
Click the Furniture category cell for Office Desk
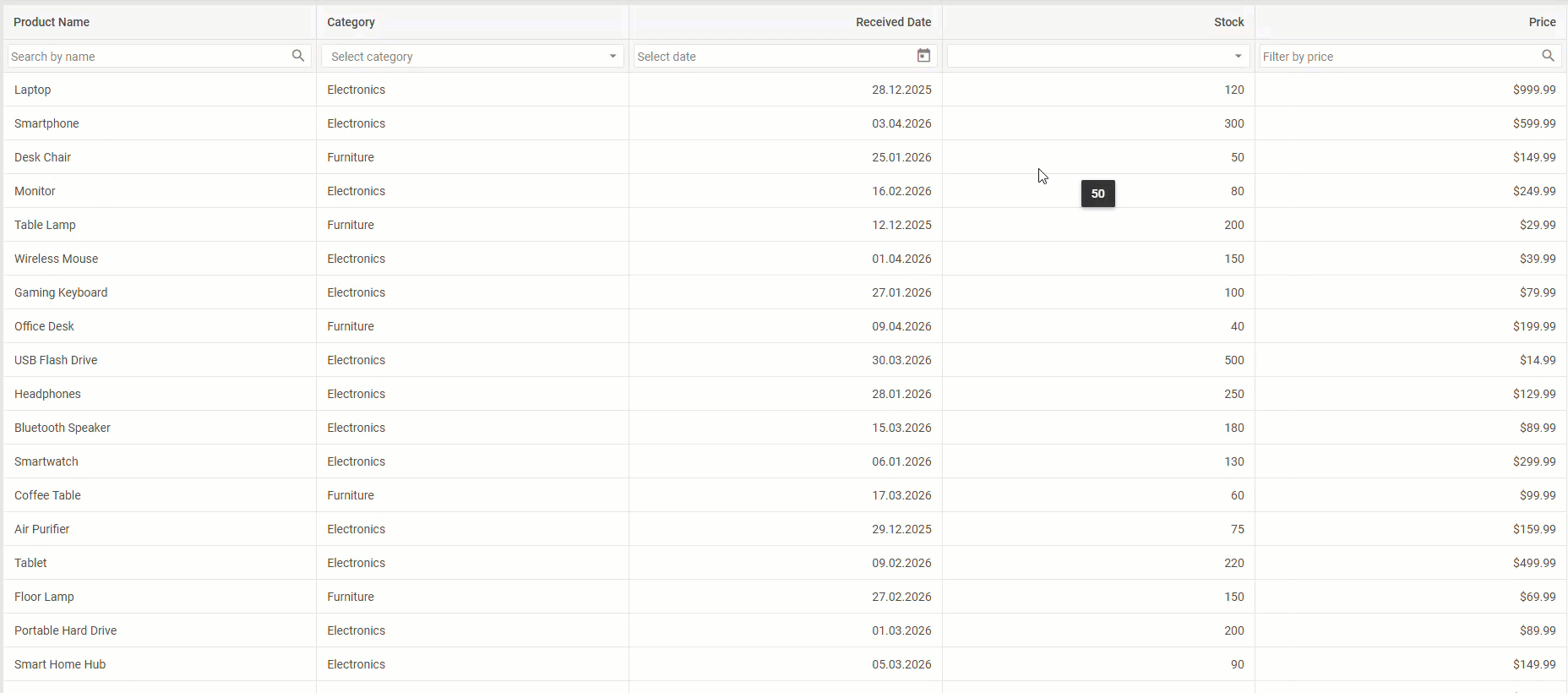pos(351,326)
